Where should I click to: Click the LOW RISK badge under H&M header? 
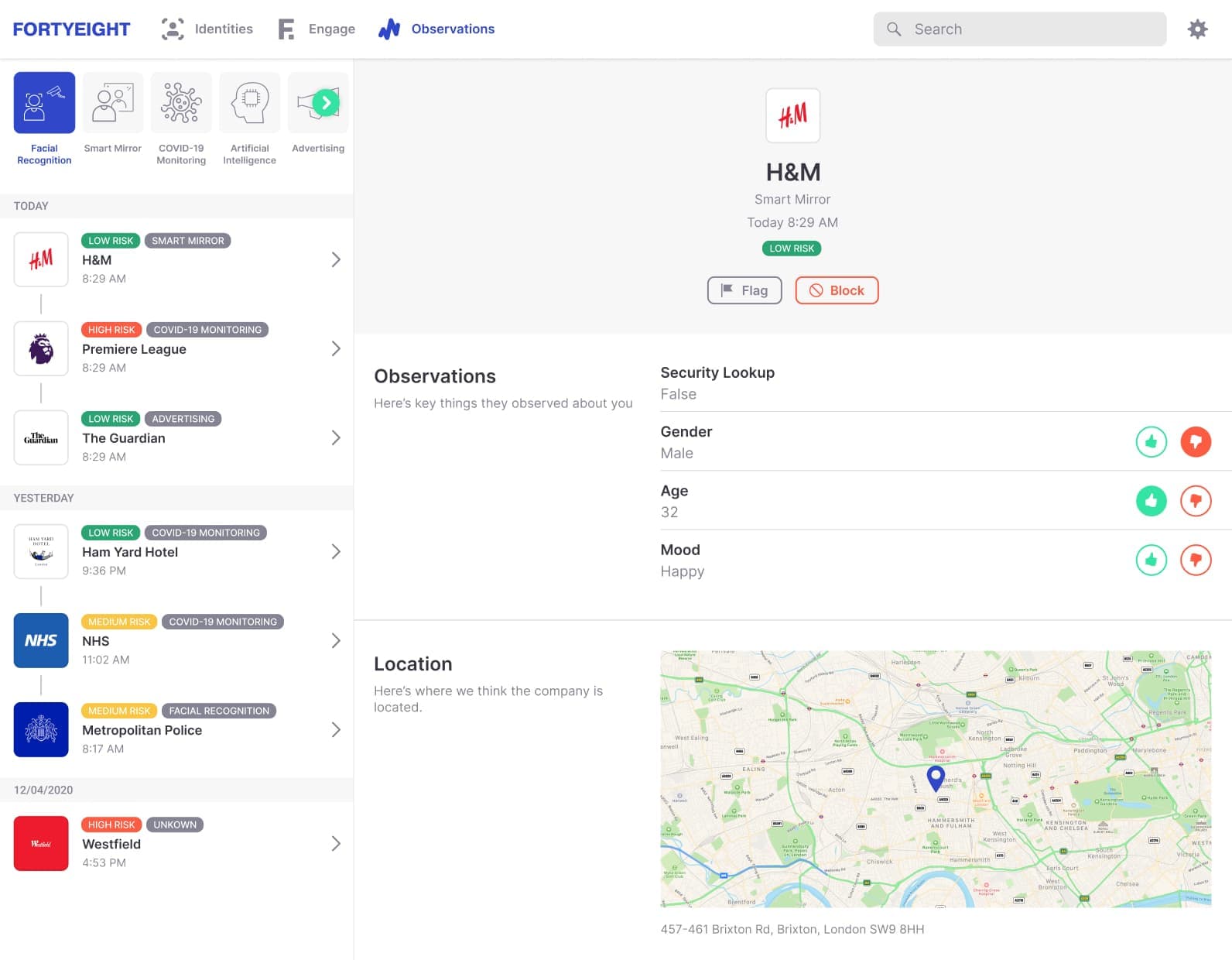(x=792, y=249)
